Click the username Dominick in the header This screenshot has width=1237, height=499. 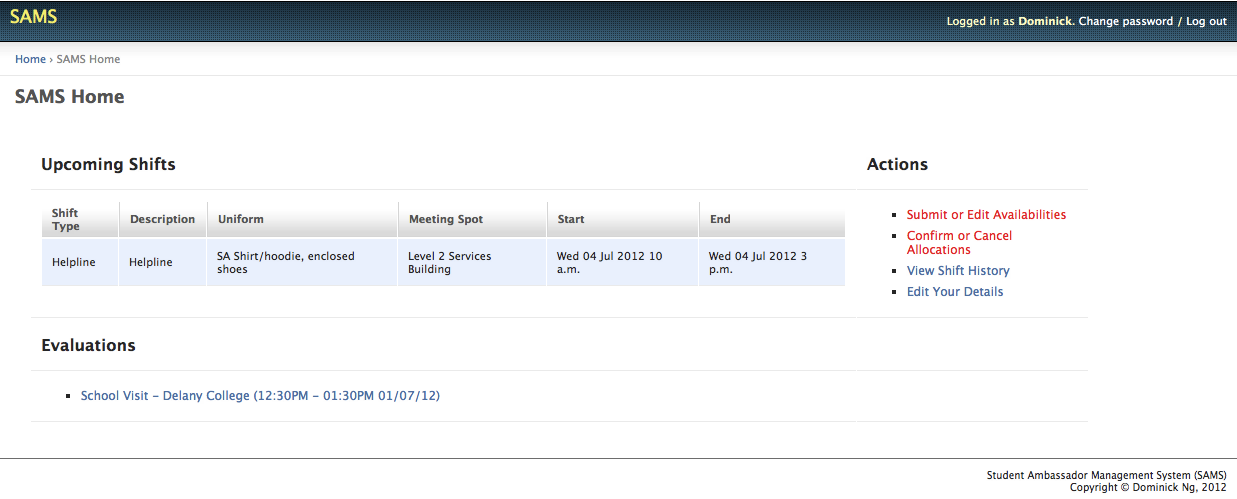click(x=1045, y=21)
